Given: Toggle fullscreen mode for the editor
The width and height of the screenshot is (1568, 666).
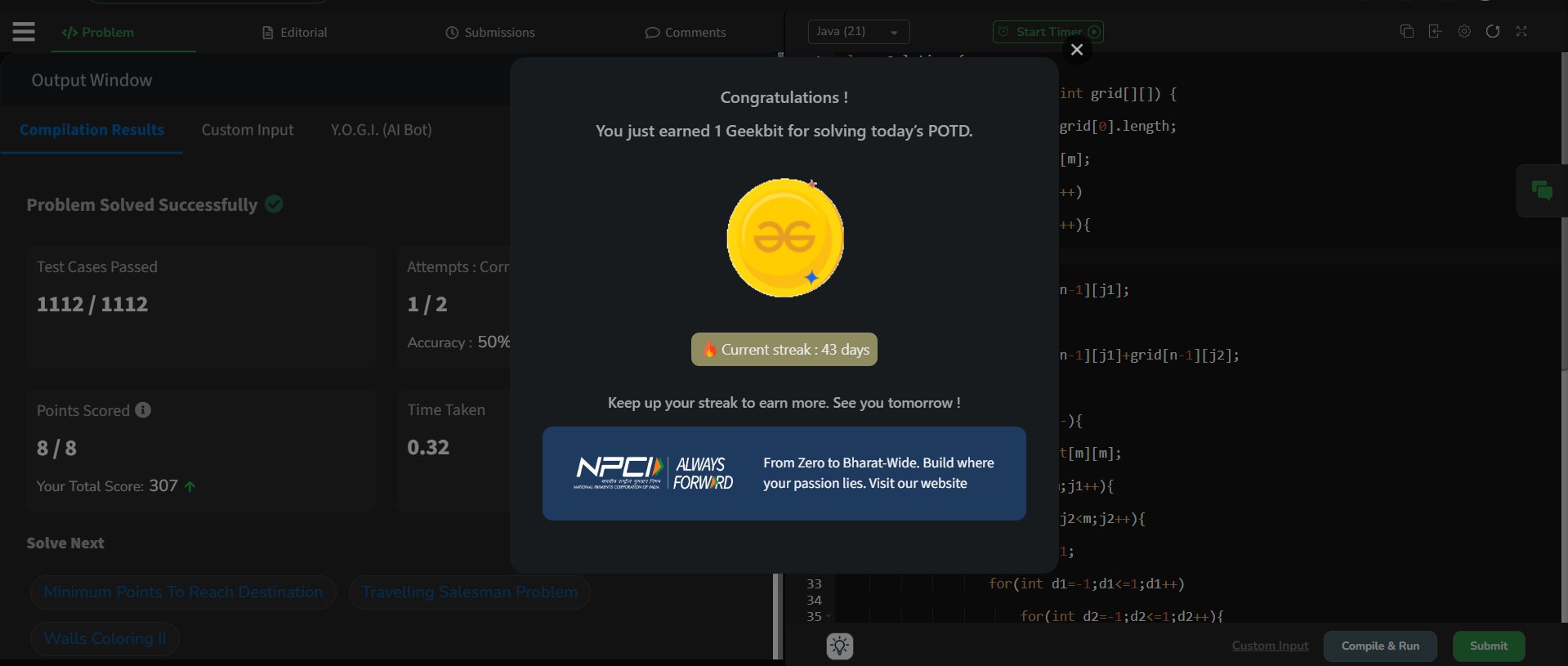Looking at the screenshot, I should tap(1521, 31).
